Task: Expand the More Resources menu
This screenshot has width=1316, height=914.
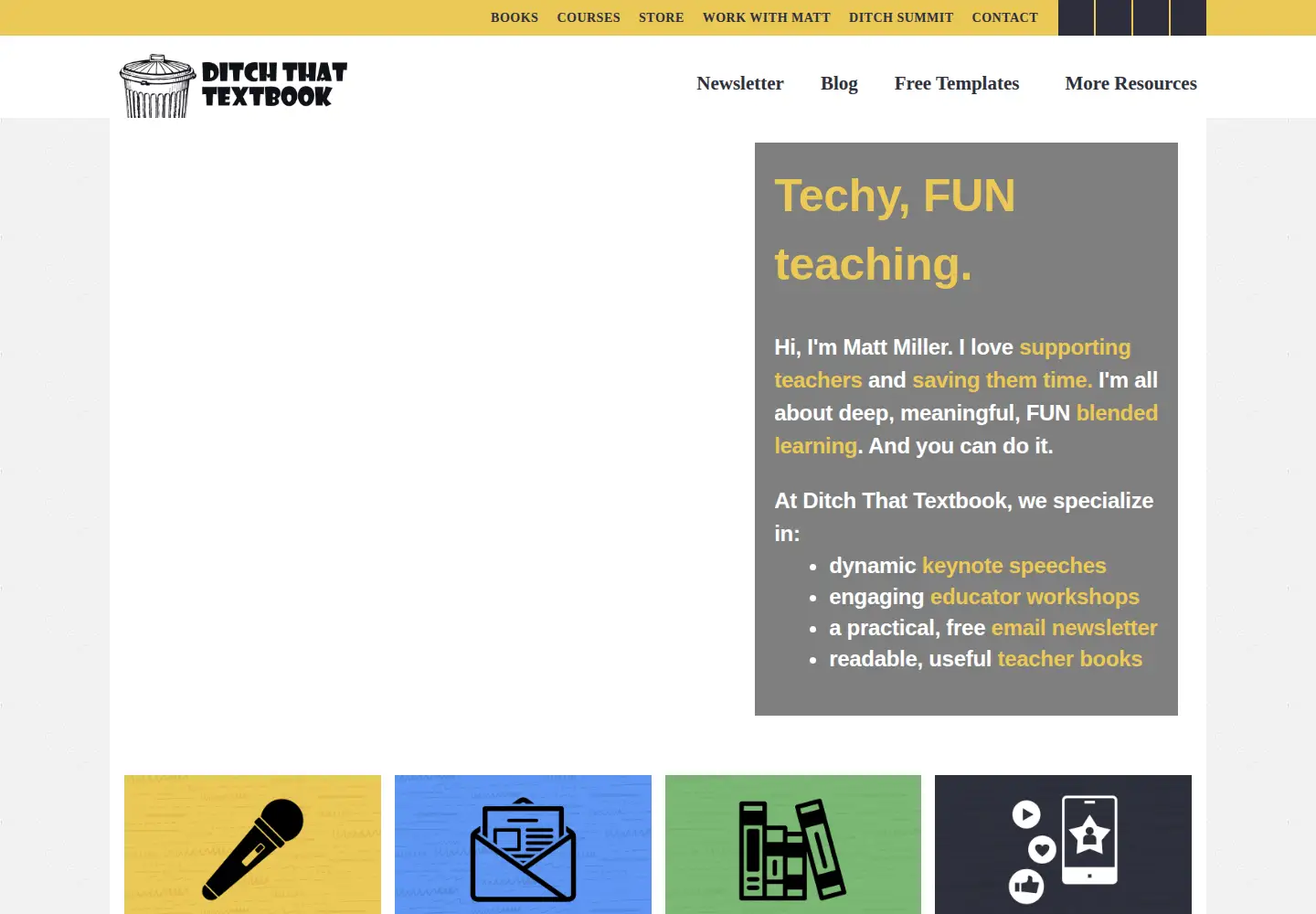Action: 1131,83
